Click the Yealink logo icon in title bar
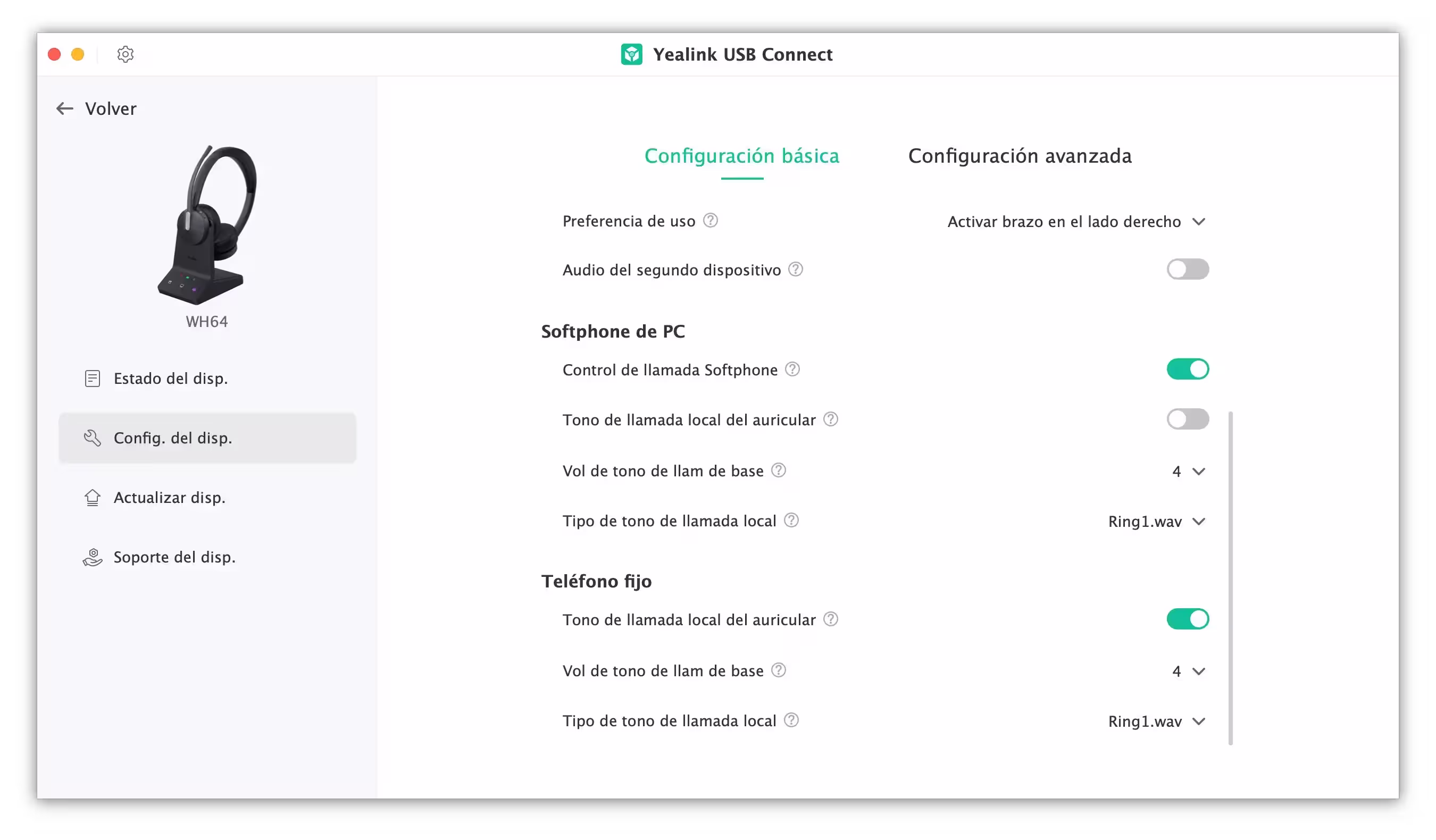The image size is (1436, 840). coord(631,54)
